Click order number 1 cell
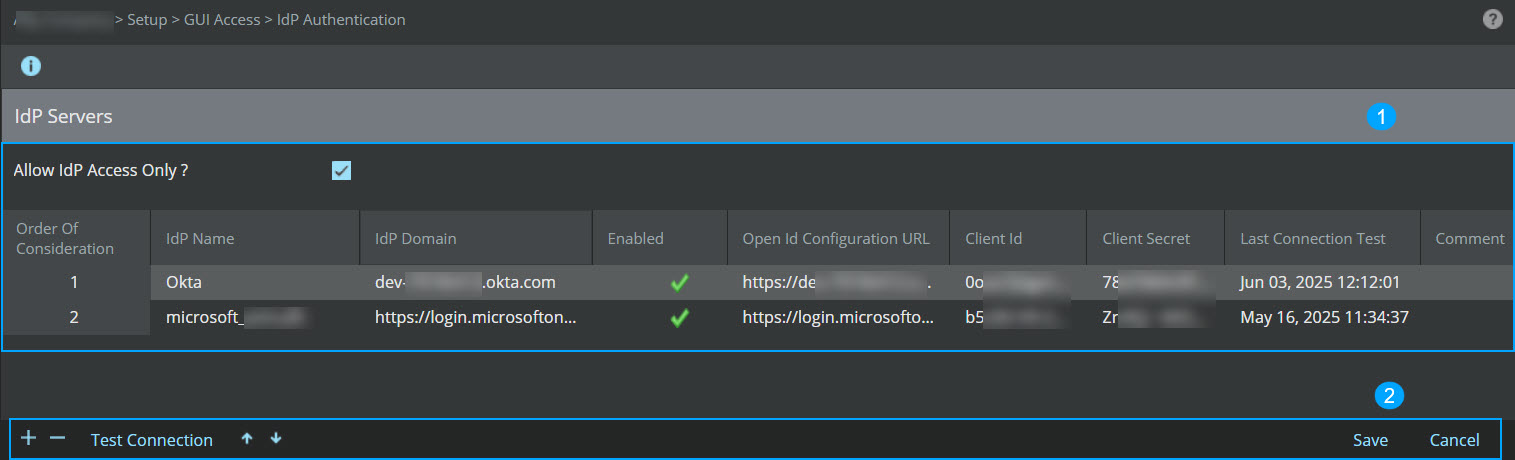The image size is (1515, 460). 75,283
